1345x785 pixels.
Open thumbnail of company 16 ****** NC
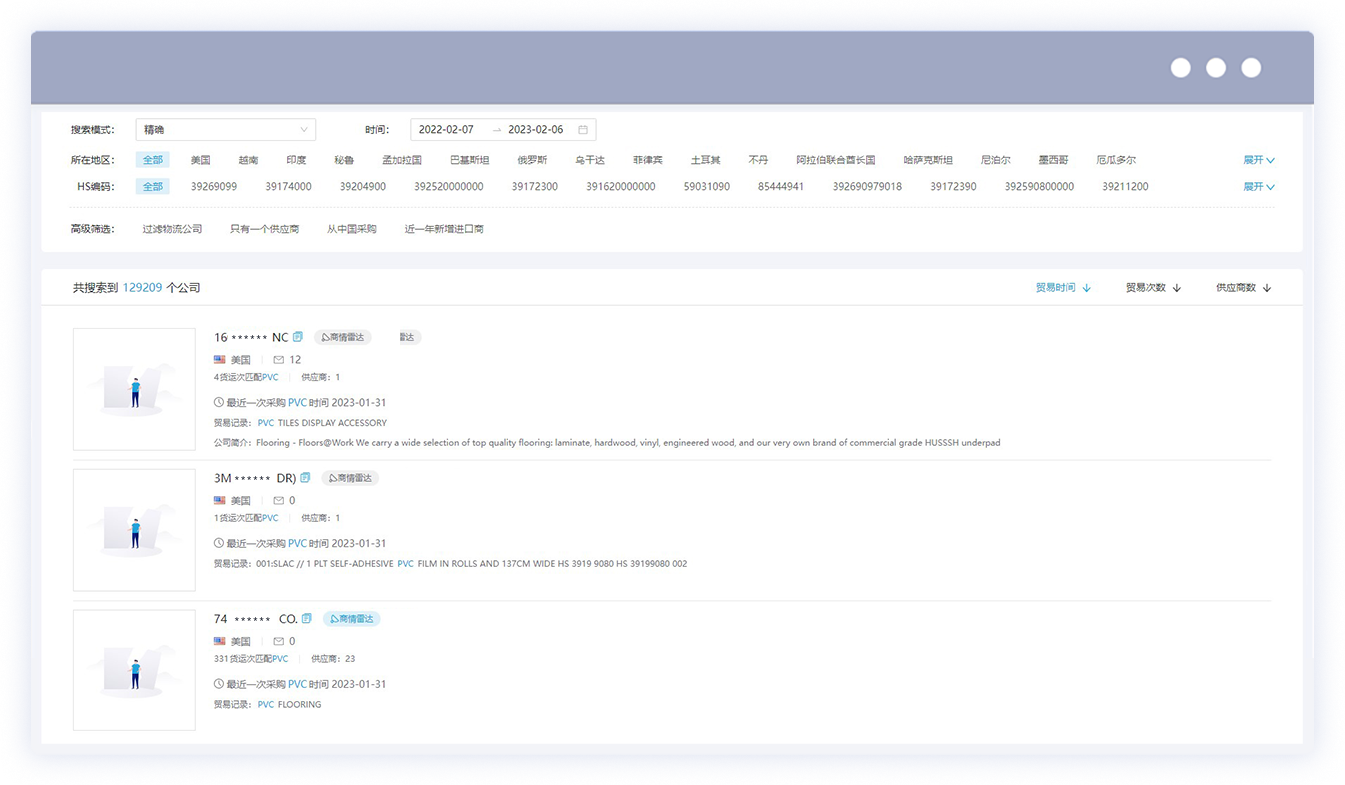click(134, 389)
